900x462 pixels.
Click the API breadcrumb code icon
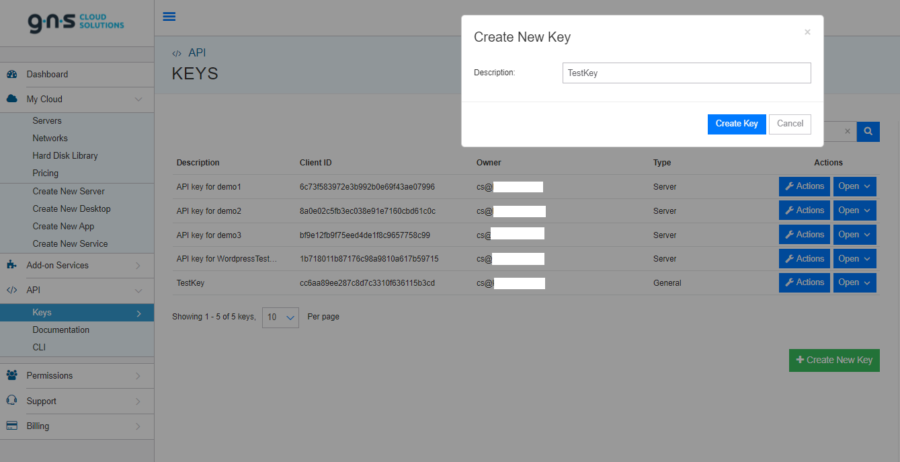click(177, 53)
